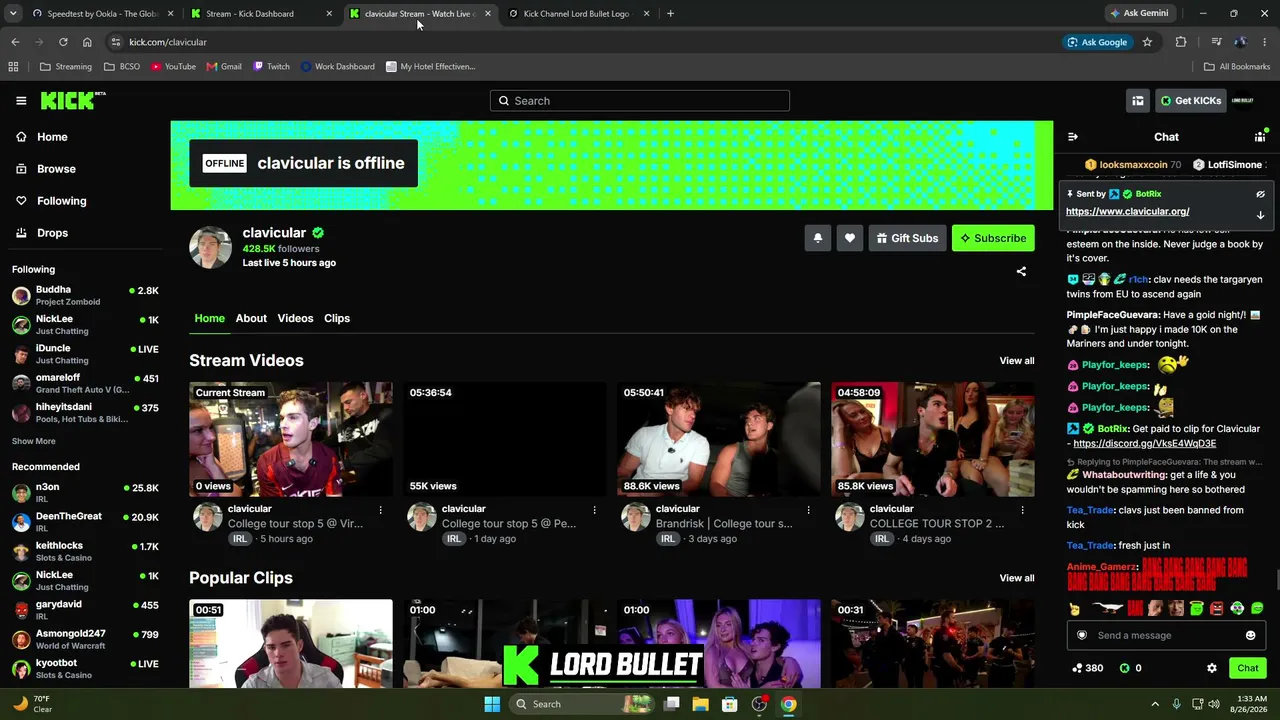This screenshot has width=1280, height=720.
Task: Follow clavicular with the heart button
Action: click(850, 238)
